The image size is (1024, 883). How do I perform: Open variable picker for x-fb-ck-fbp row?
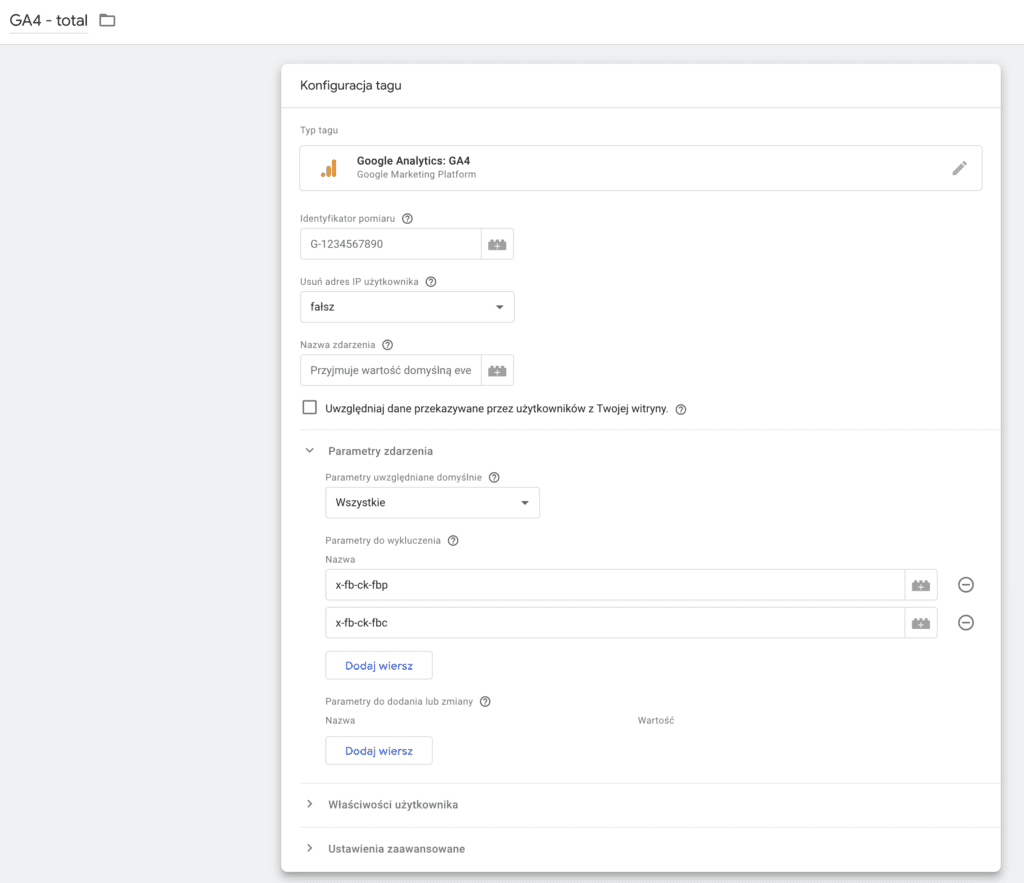(x=921, y=585)
